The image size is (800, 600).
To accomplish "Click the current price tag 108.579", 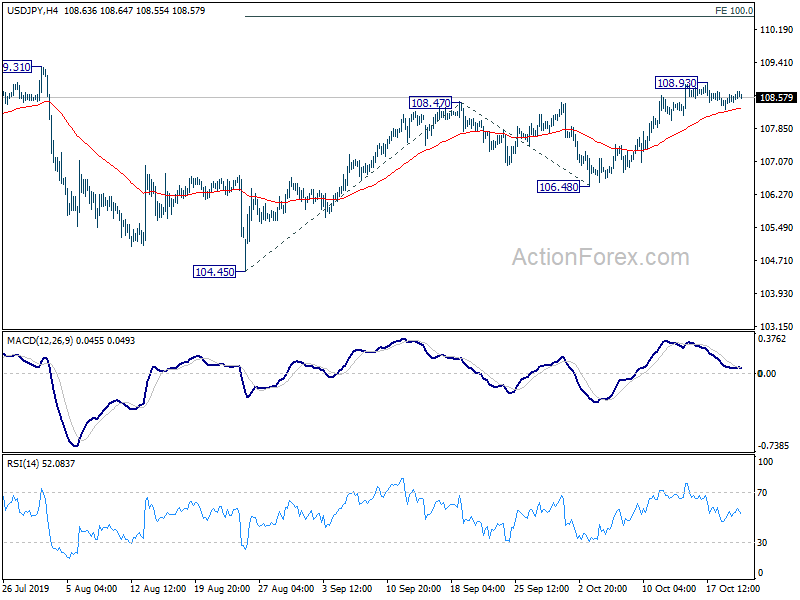I will point(776,97).
